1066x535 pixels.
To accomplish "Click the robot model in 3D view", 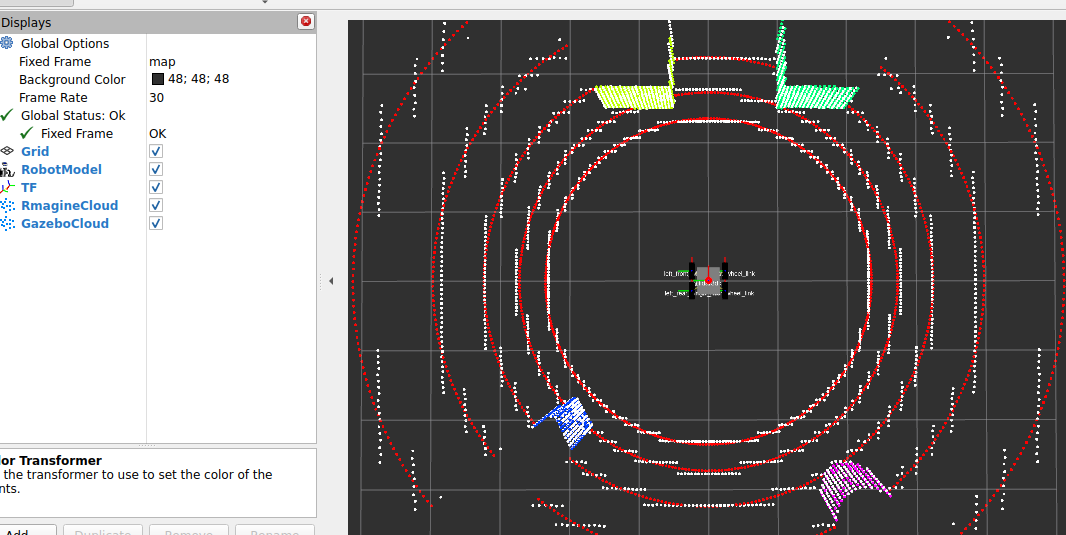I will click(x=708, y=280).
